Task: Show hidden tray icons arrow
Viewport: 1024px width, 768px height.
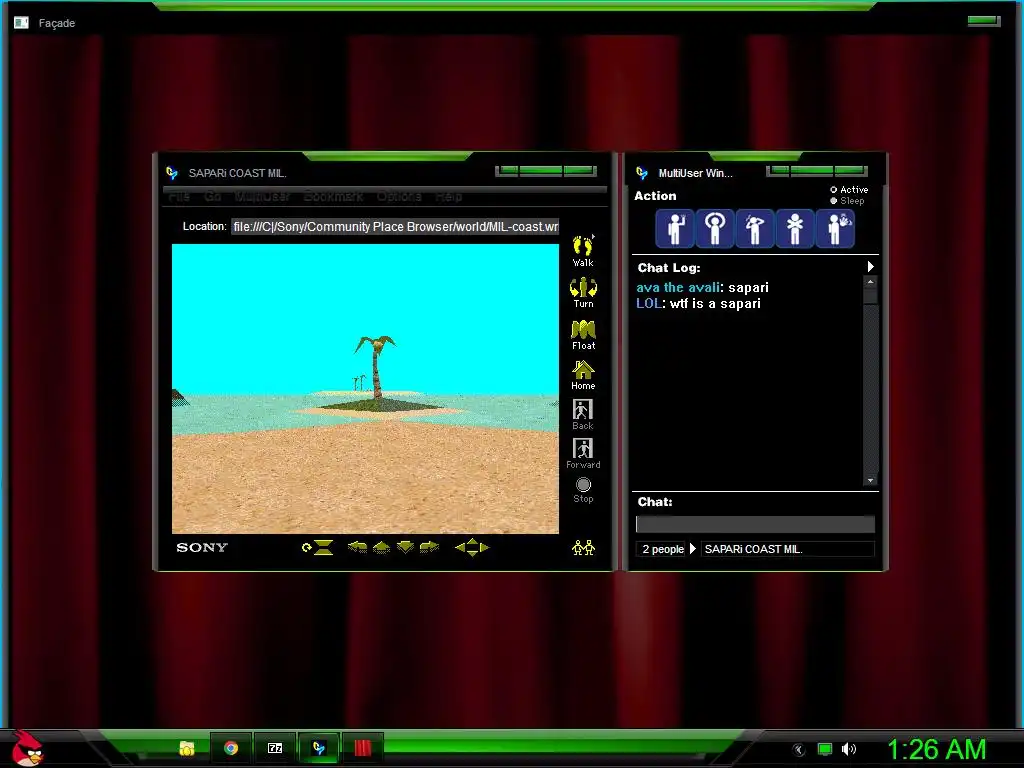Action: point(799,750)
